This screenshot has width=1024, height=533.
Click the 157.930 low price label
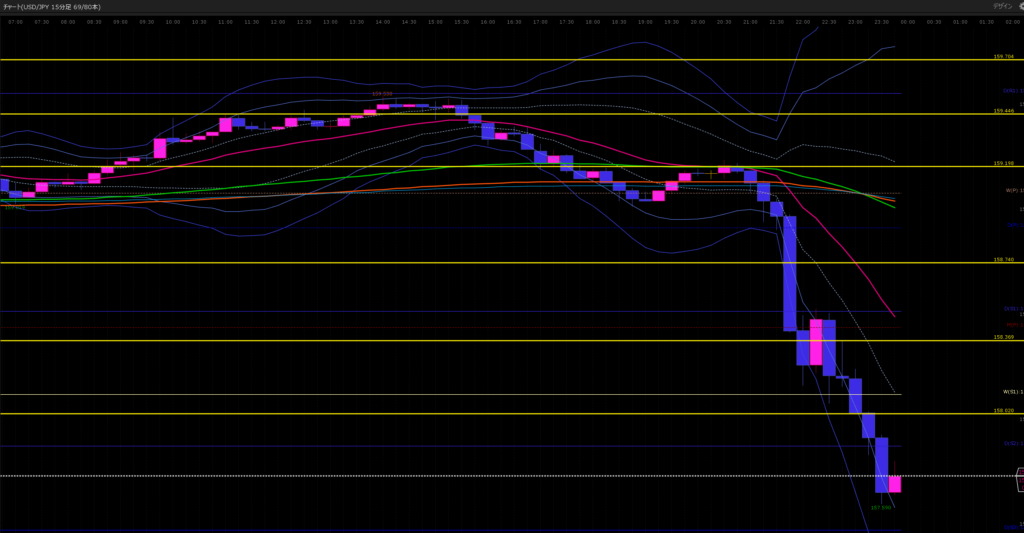[881, 507]
